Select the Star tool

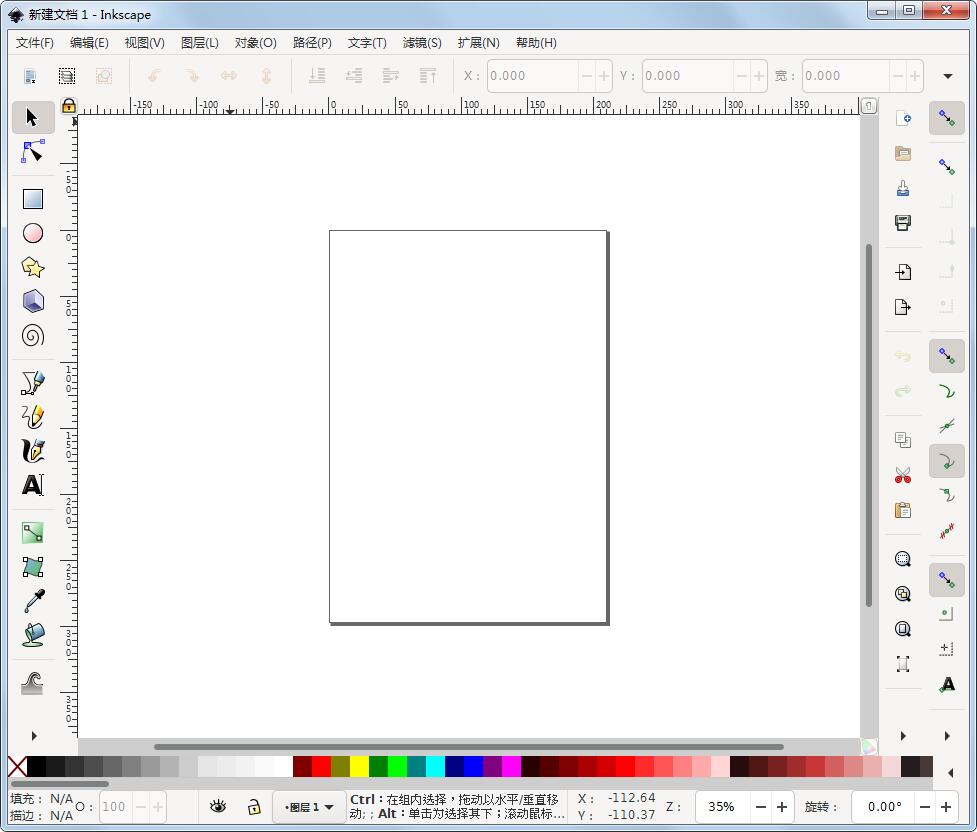click(x=32, y=267)
